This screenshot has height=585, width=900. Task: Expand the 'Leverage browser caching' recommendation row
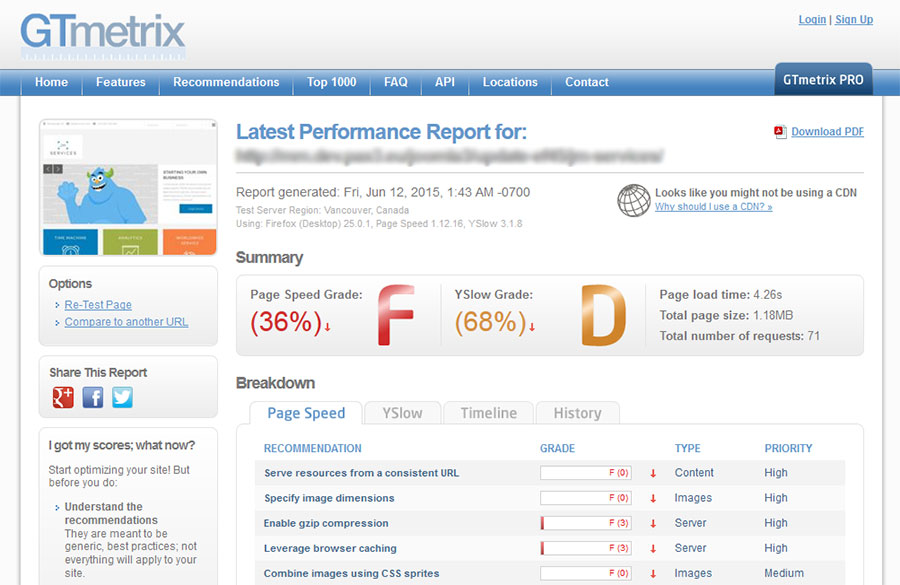point(330,548)
